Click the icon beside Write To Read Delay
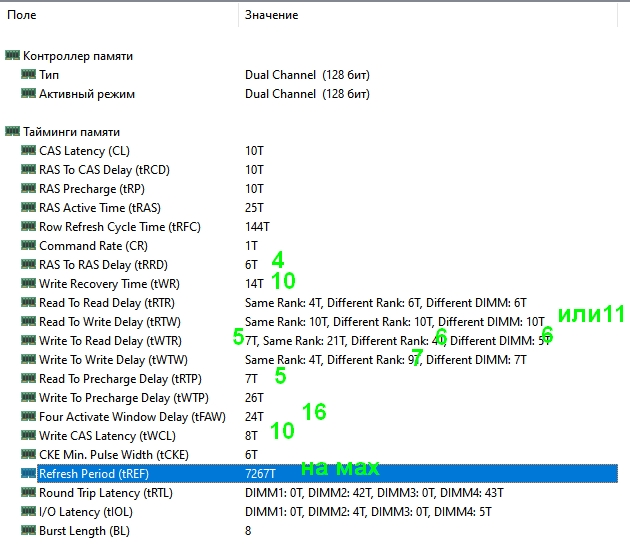Screen dimensions: 630x553 (x=29, y=340)
